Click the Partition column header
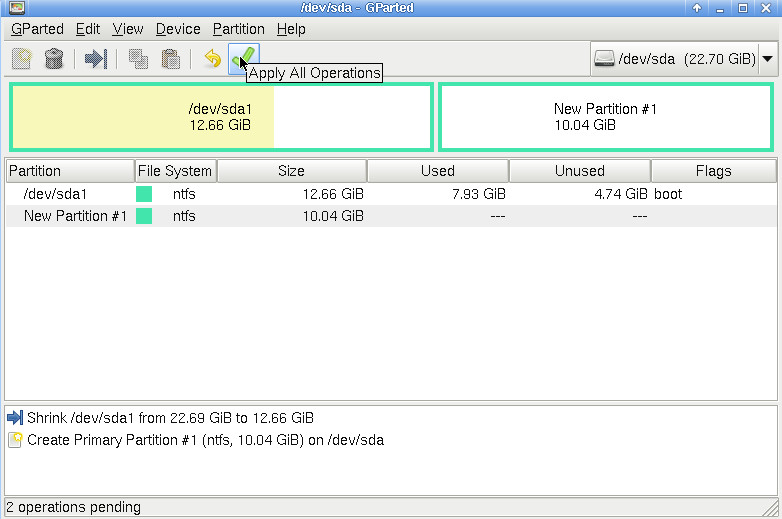The height and width of the screenshot is (519, 782). pyautogui.click(x=70, y=171)
